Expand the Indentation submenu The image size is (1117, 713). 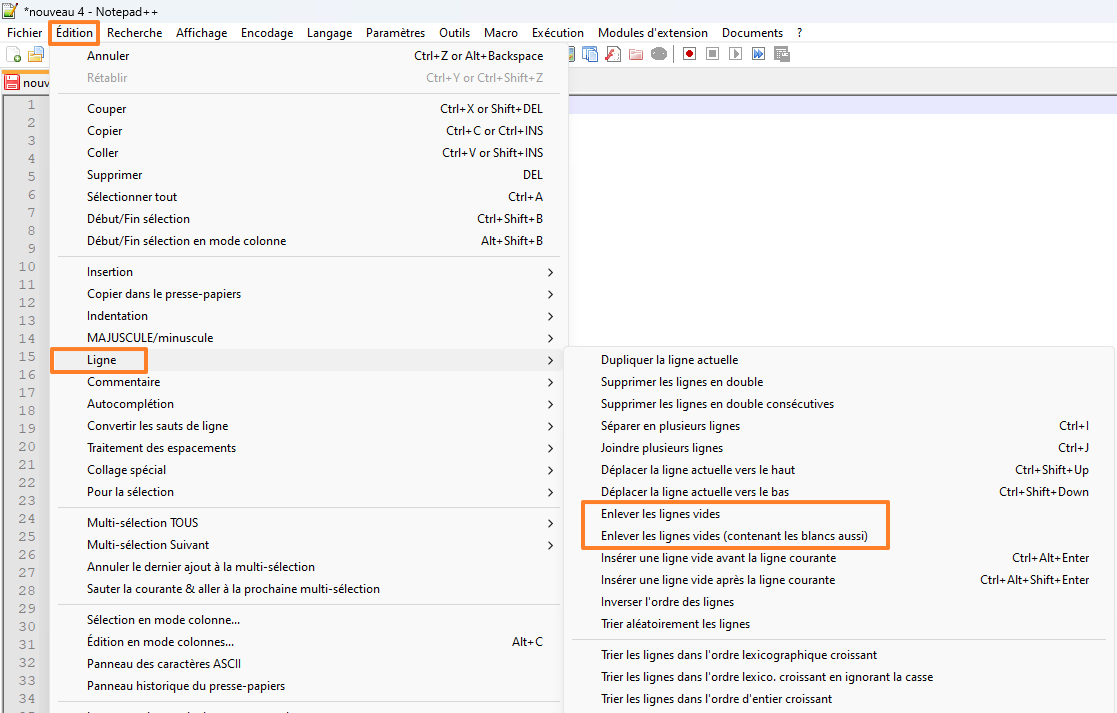(x=122, y=315)
